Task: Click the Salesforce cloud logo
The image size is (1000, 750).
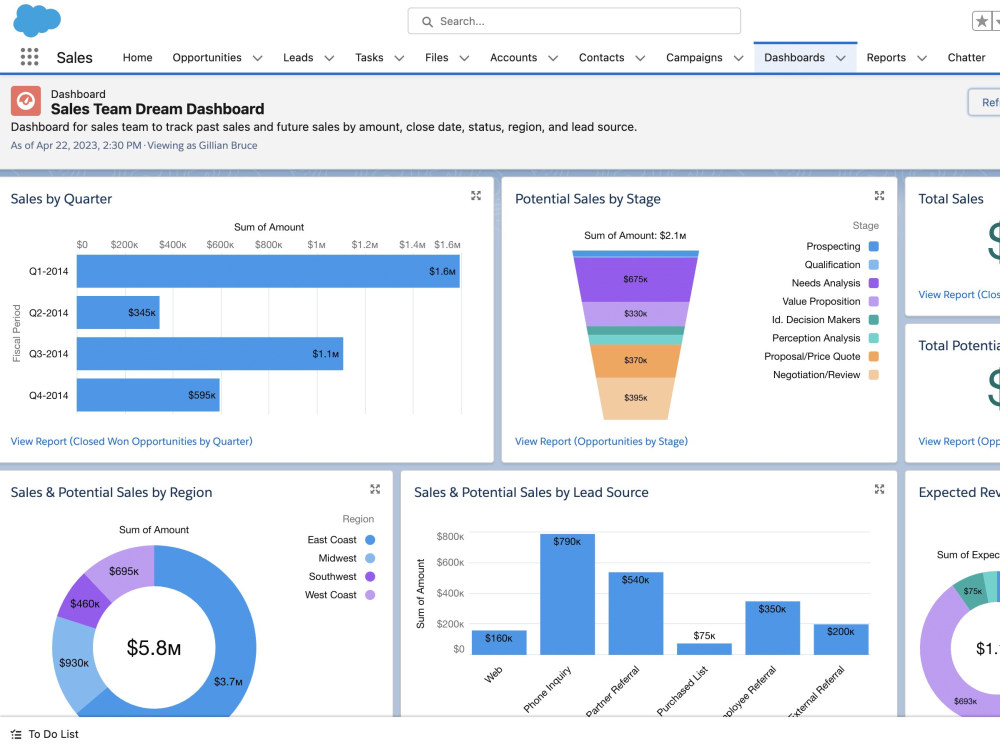Action: click(37, 20)
